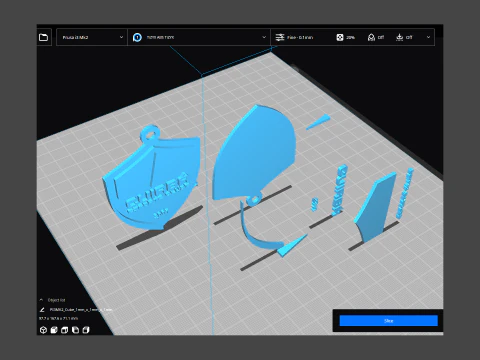Screen dimensions: 480x360
Task: Click the print settings sliders icon
Action: [280, 37]
